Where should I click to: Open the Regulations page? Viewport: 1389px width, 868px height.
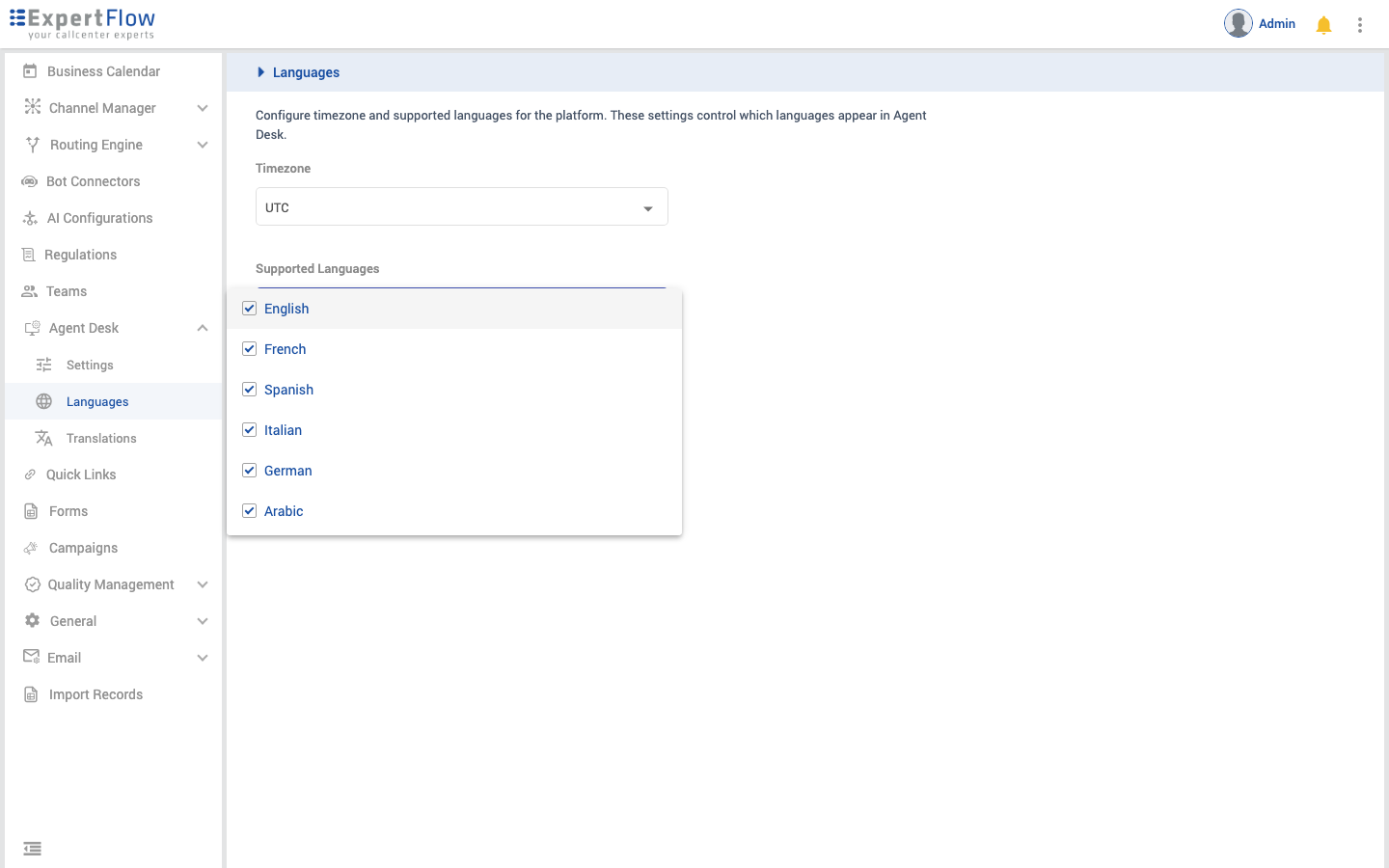pos(113,255)
